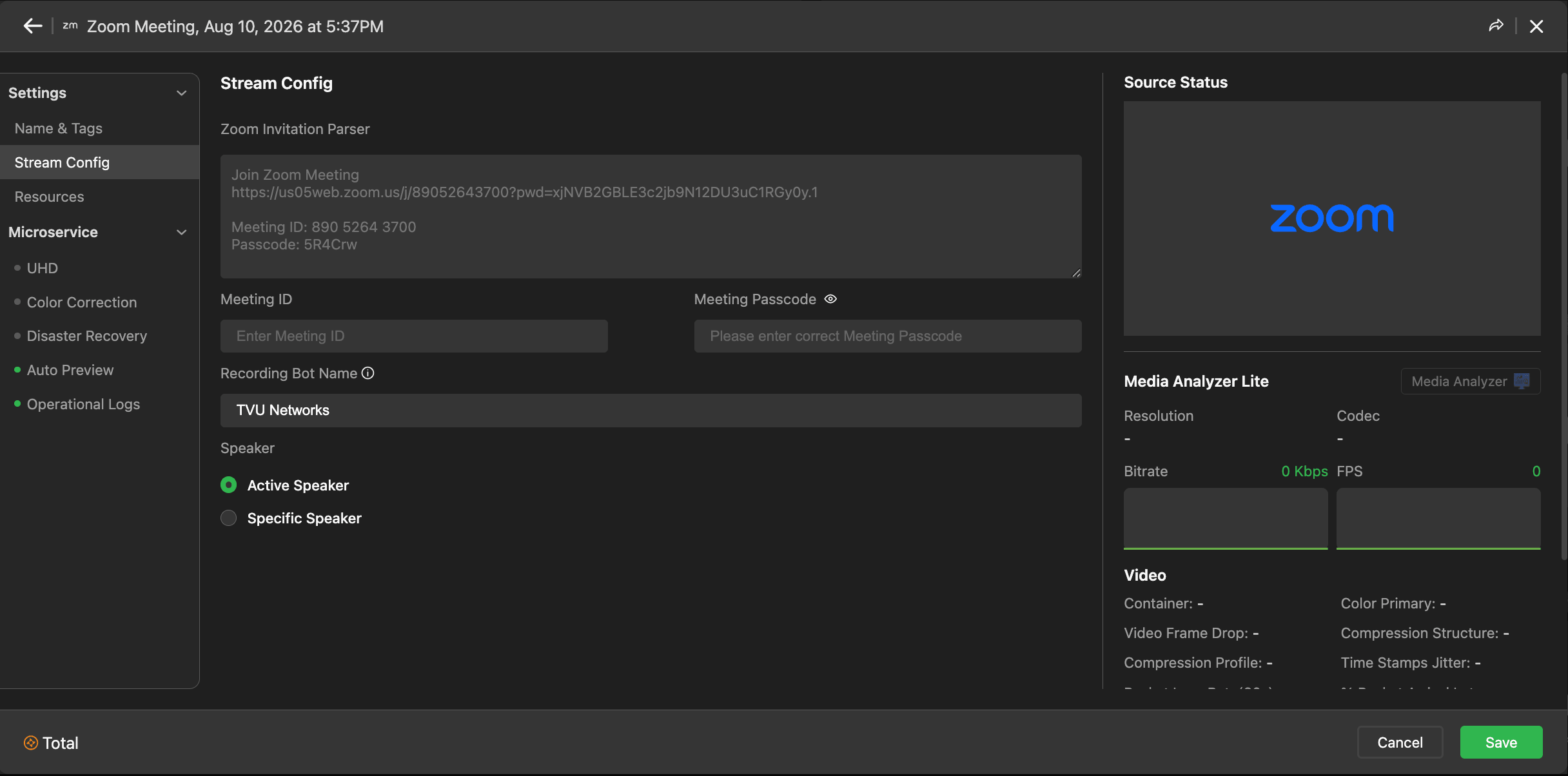Click the FPS graph panel
The width and height of the screenshot is (1568, 776).
tap(1438, 519)
